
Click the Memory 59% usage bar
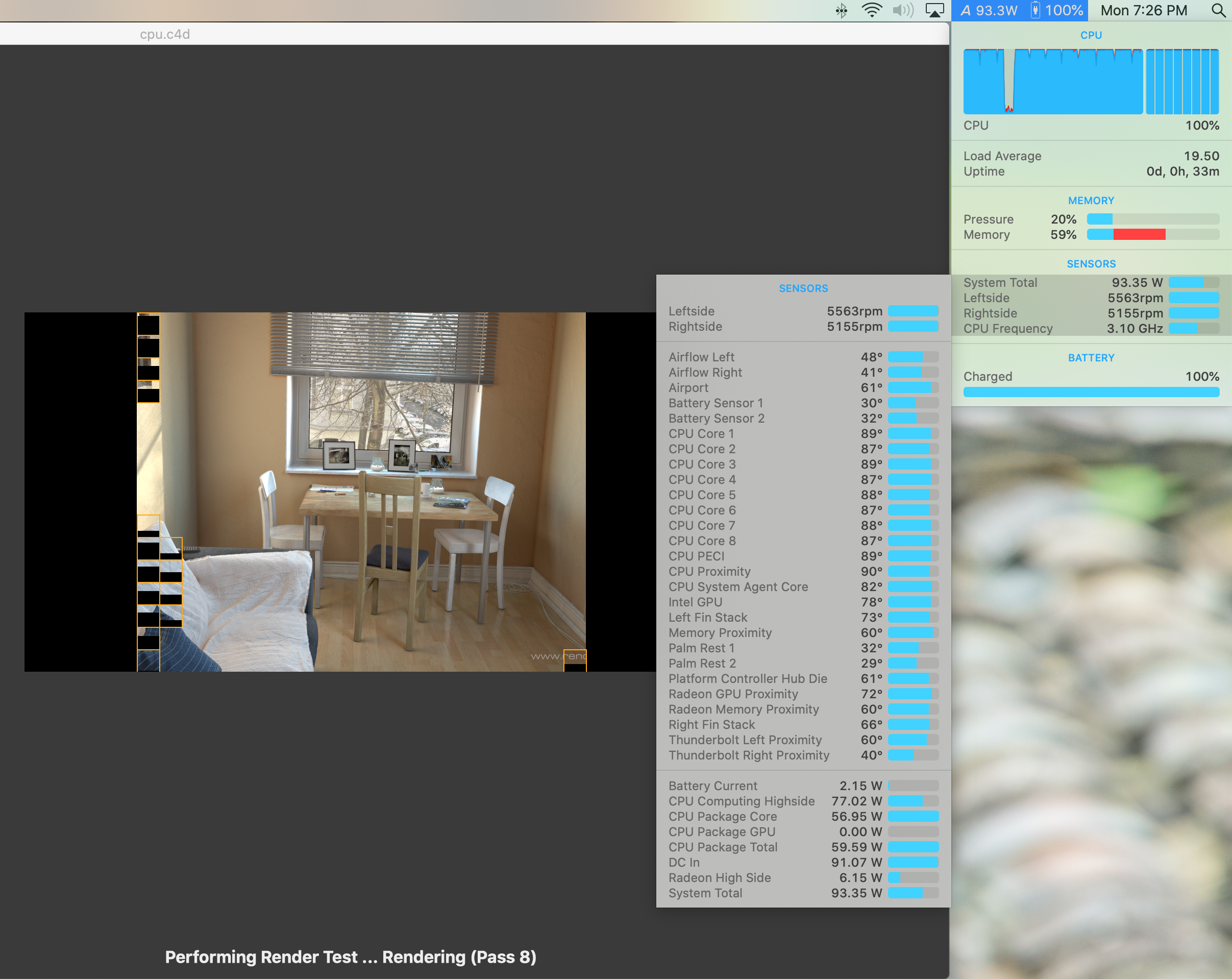1152,234
